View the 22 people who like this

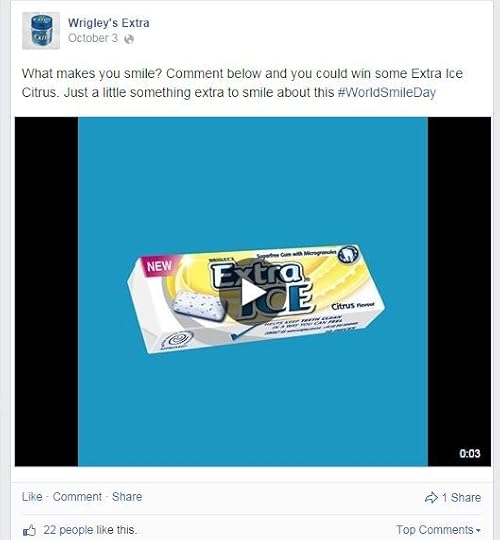point(90,530)
